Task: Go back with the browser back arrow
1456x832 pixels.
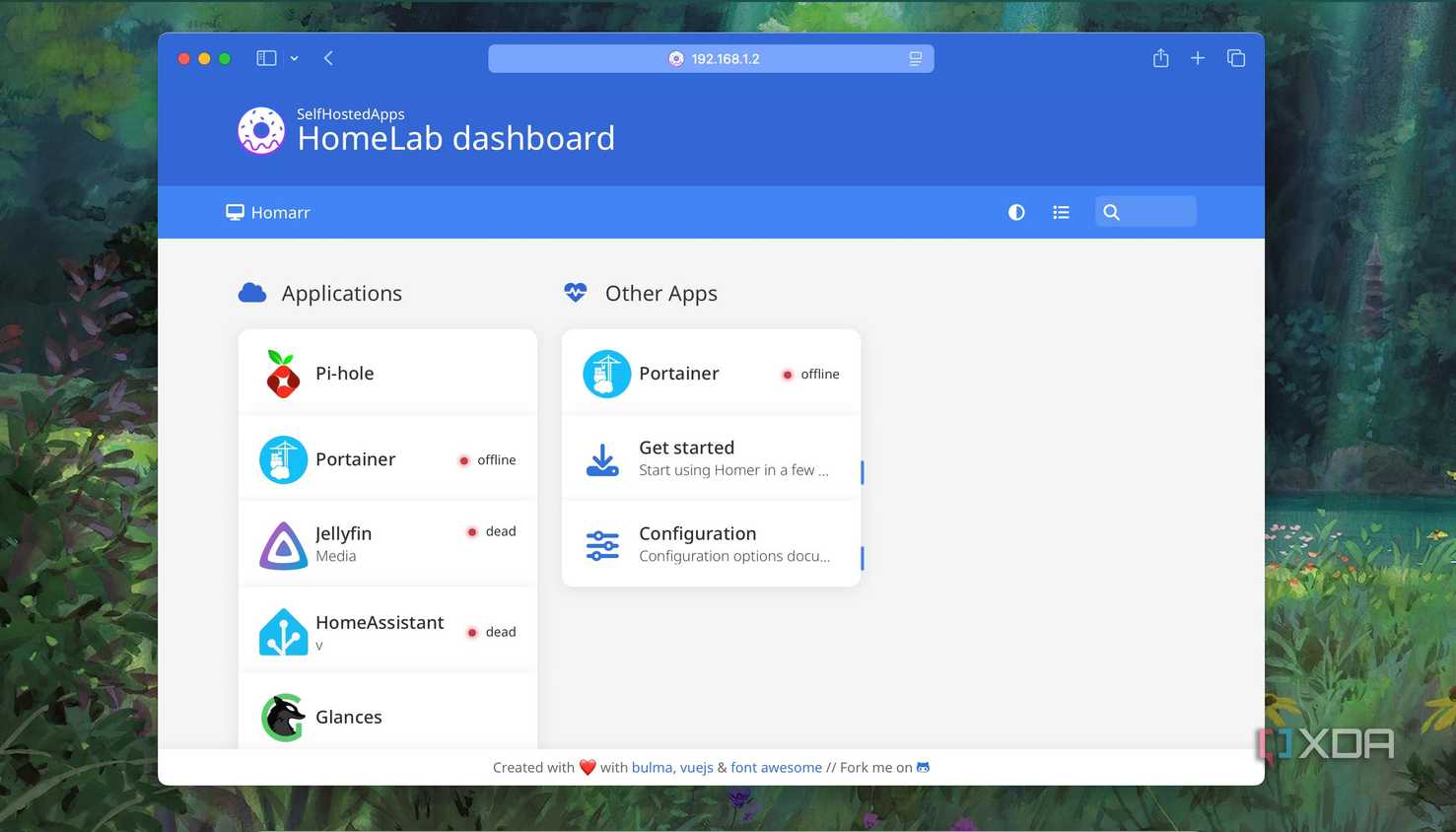Action: click(x=328, y=58)
